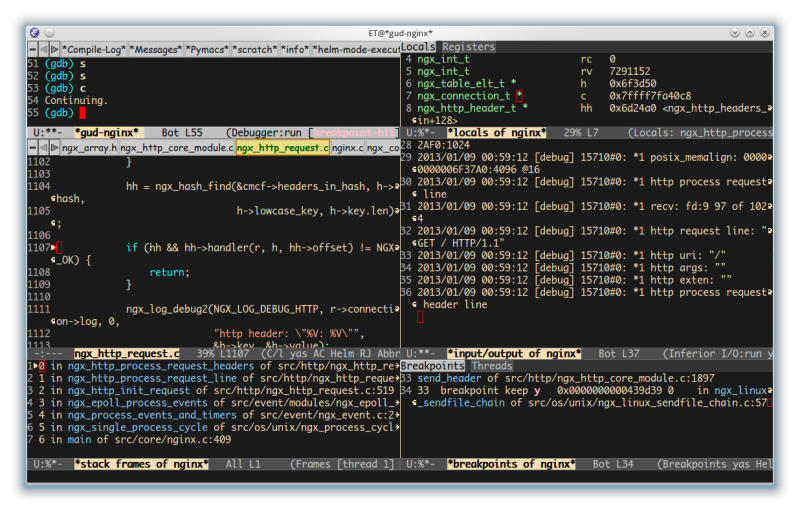Open the nginx.c file tab

pos(347,148)
